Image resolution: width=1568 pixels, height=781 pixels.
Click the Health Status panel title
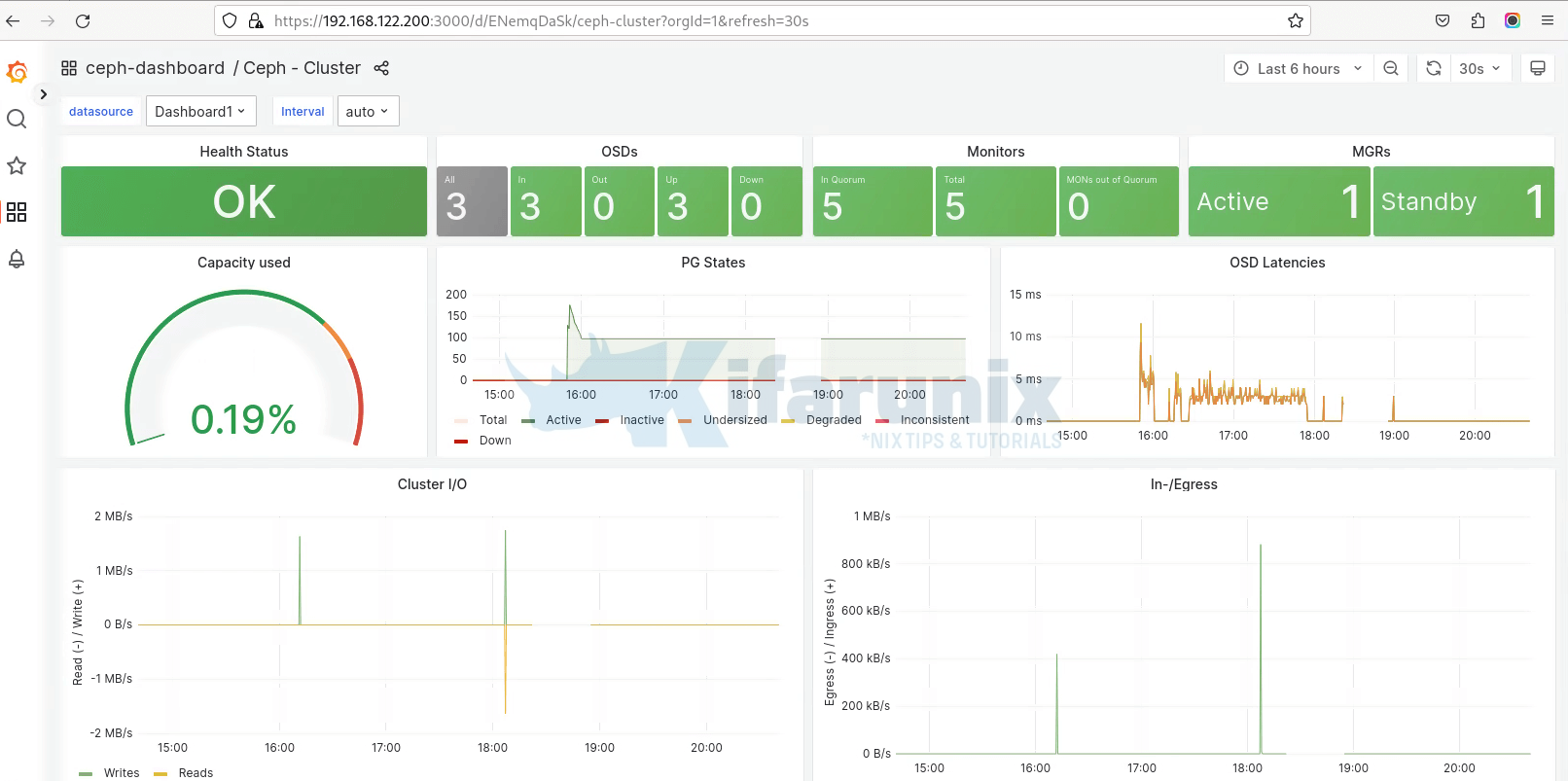point(243,152)
